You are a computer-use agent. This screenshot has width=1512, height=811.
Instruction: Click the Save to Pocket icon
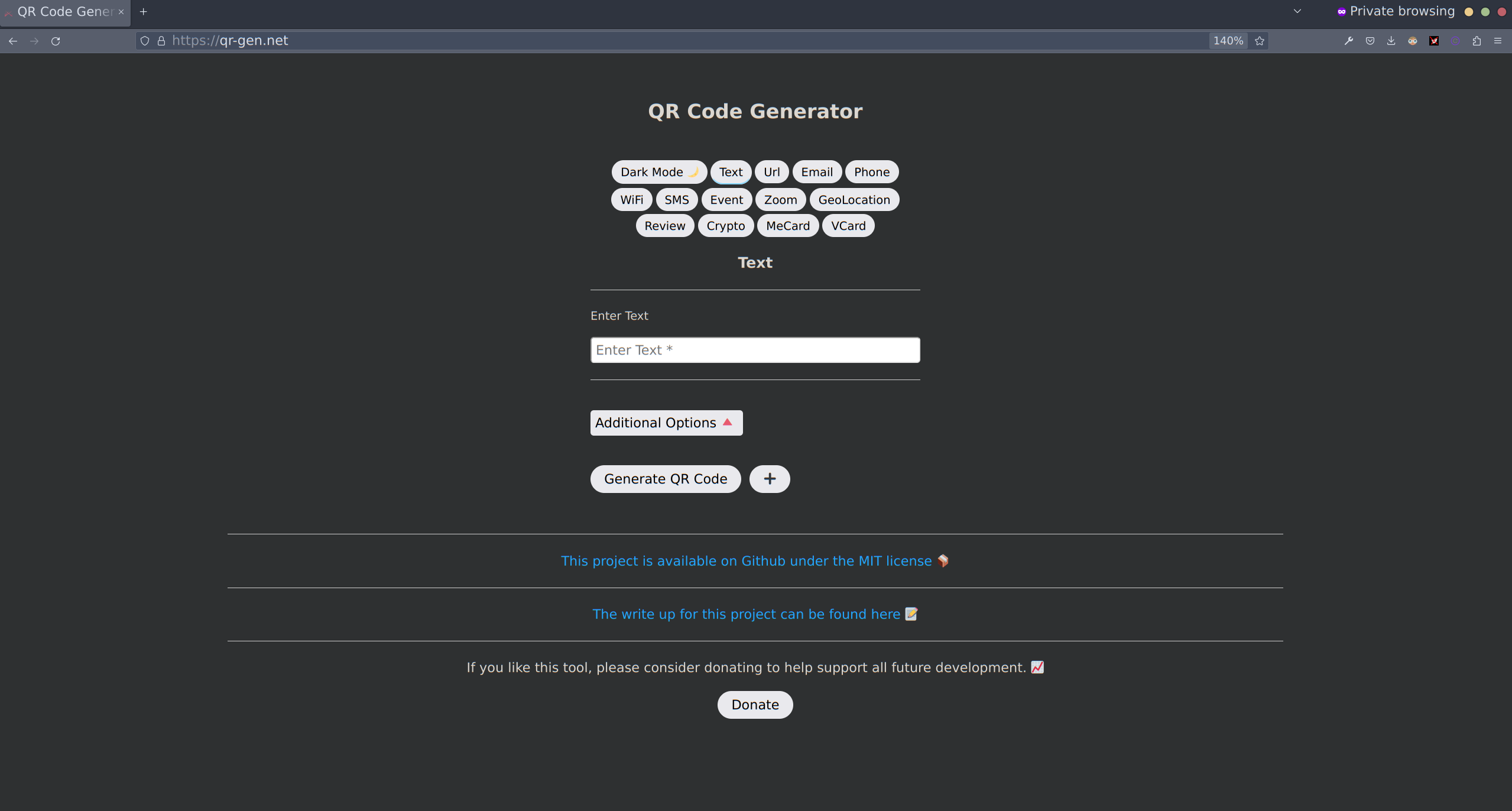[x=1370, y=41]
